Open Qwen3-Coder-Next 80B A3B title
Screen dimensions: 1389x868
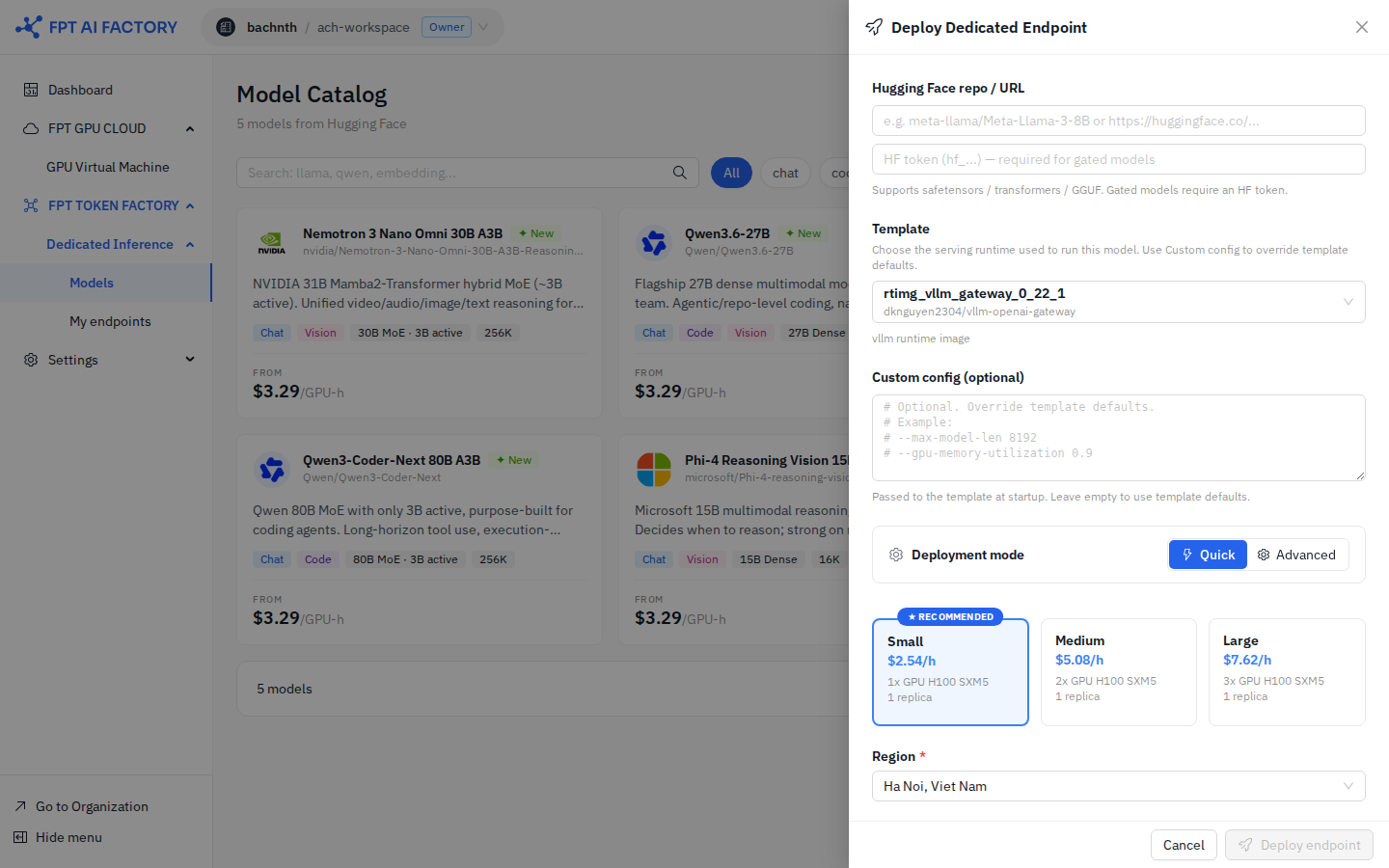(x=392, y=460)
